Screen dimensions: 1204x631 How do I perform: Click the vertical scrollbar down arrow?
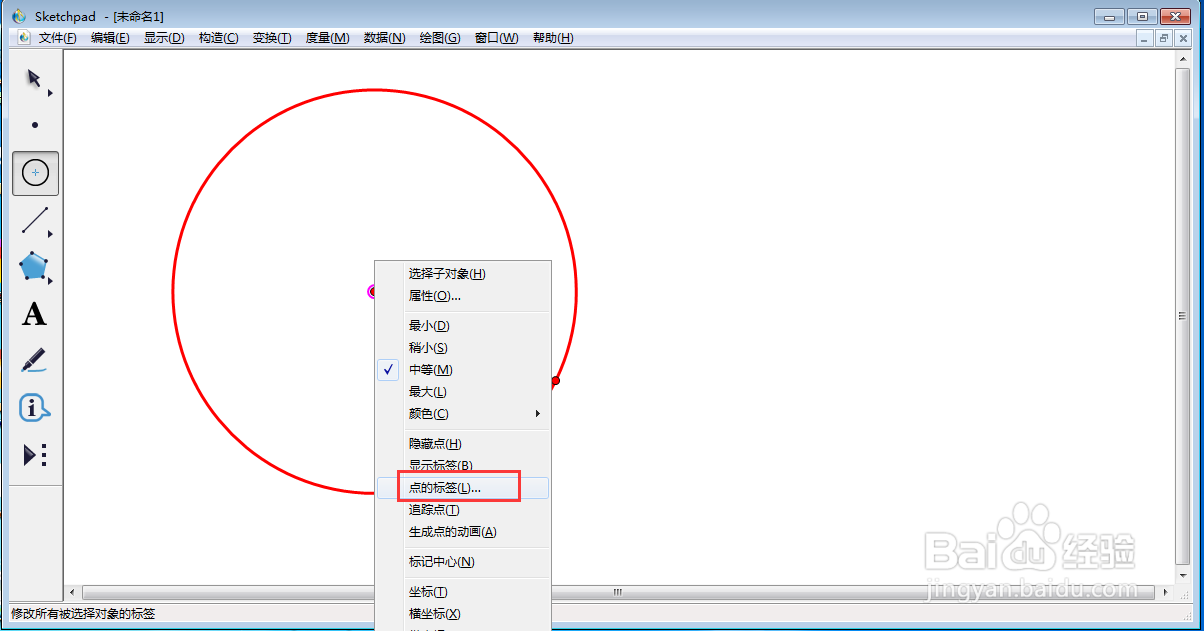[1183, 577]
